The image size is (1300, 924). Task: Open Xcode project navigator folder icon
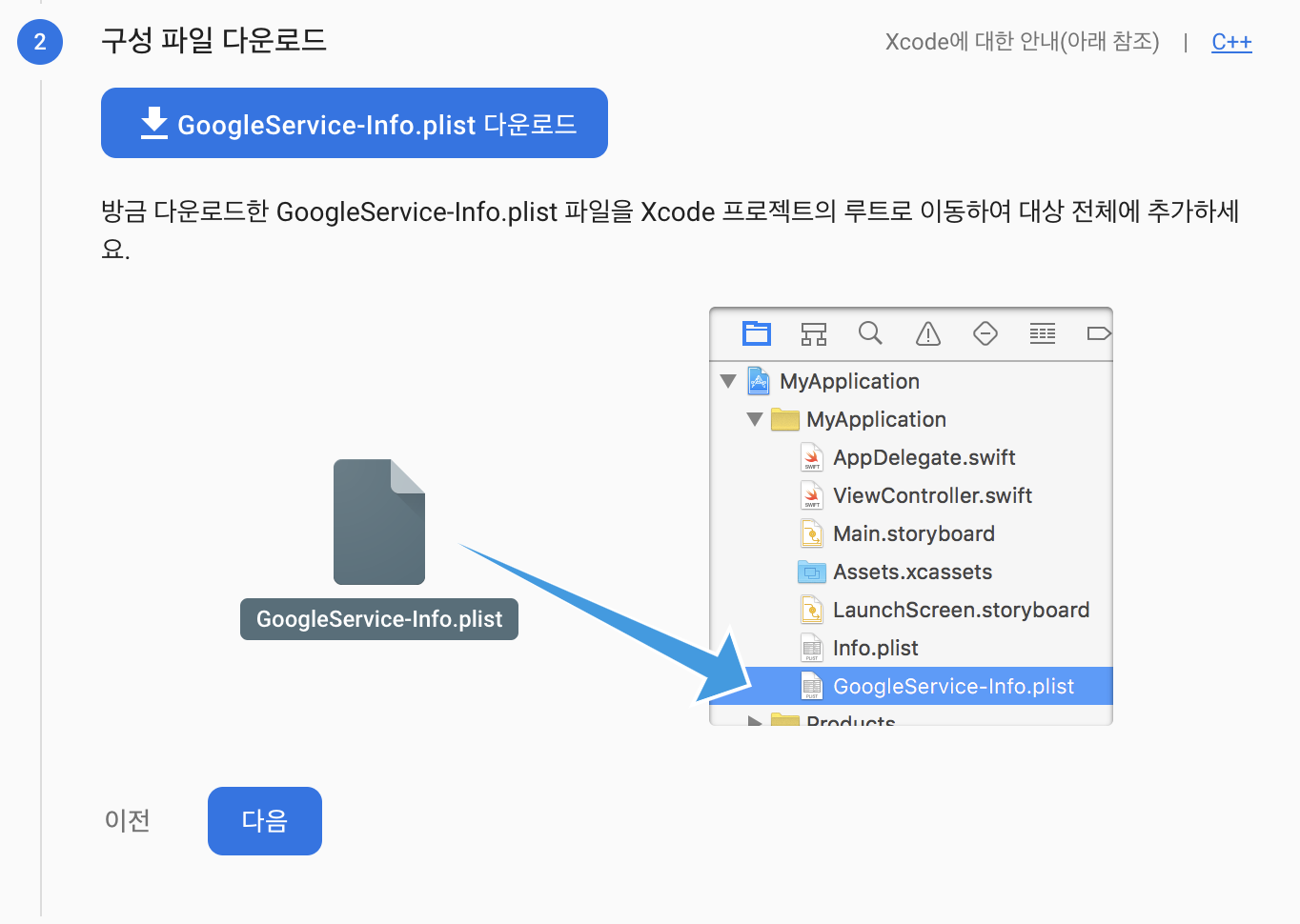tap(757, 333)
